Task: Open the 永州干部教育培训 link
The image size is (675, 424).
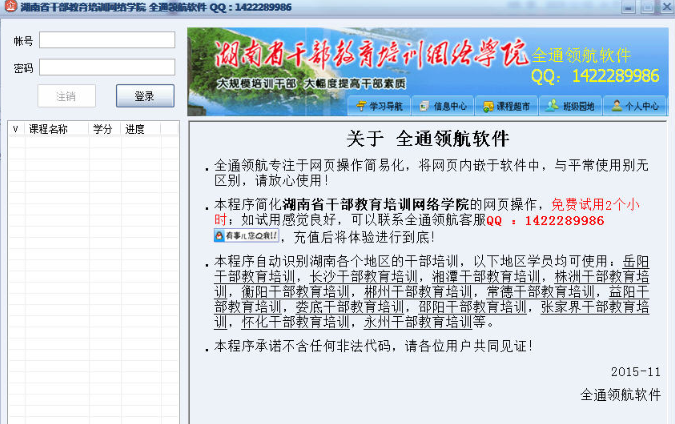Action: click(x=417, y=323)
